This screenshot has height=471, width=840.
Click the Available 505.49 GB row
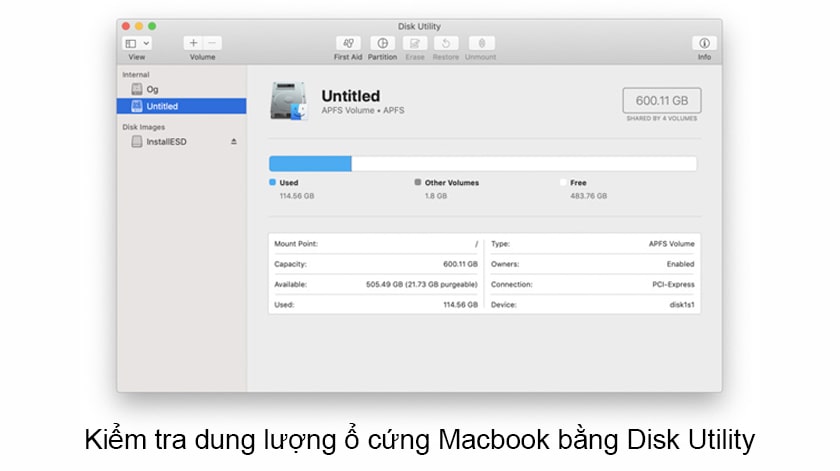click(376, 285)
